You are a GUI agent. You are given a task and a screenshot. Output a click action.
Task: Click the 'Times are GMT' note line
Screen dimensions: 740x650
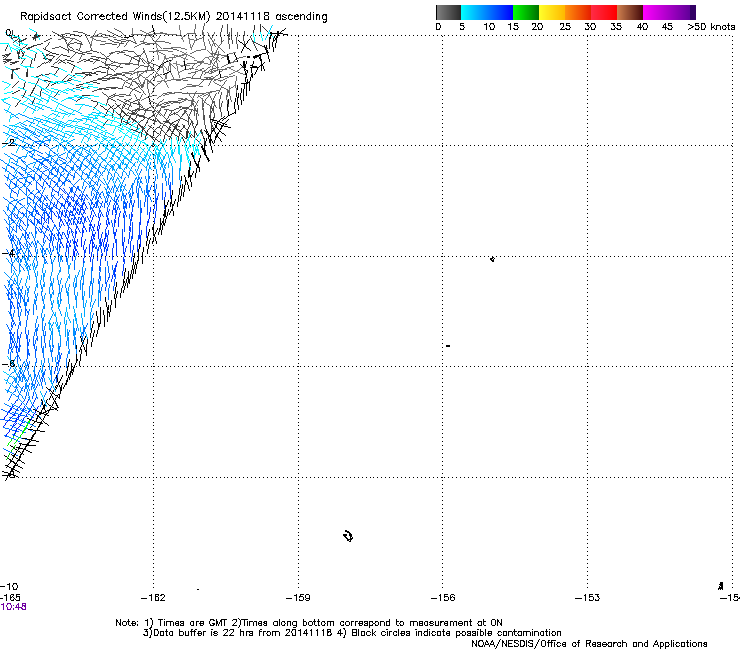(x=309, y=623)
